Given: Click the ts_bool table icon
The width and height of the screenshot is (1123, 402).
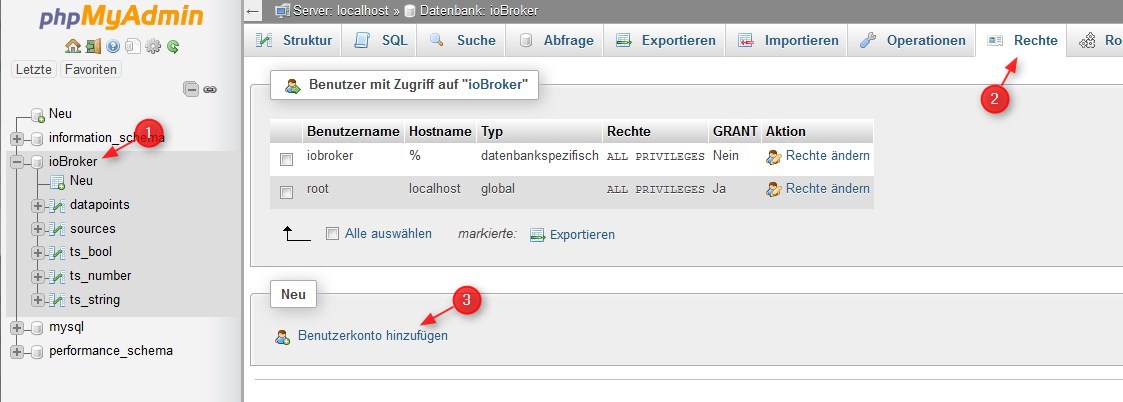Looking at the screenshot, I should (58, 253).
